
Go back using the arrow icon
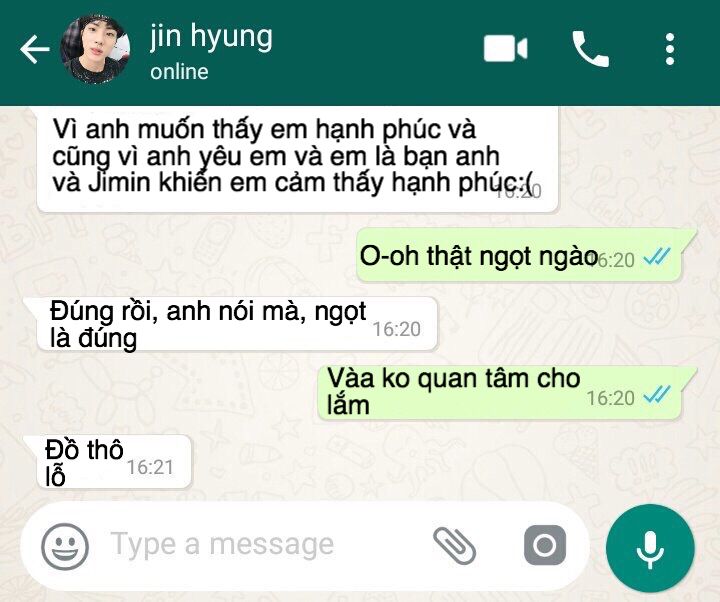pos(35,49)
